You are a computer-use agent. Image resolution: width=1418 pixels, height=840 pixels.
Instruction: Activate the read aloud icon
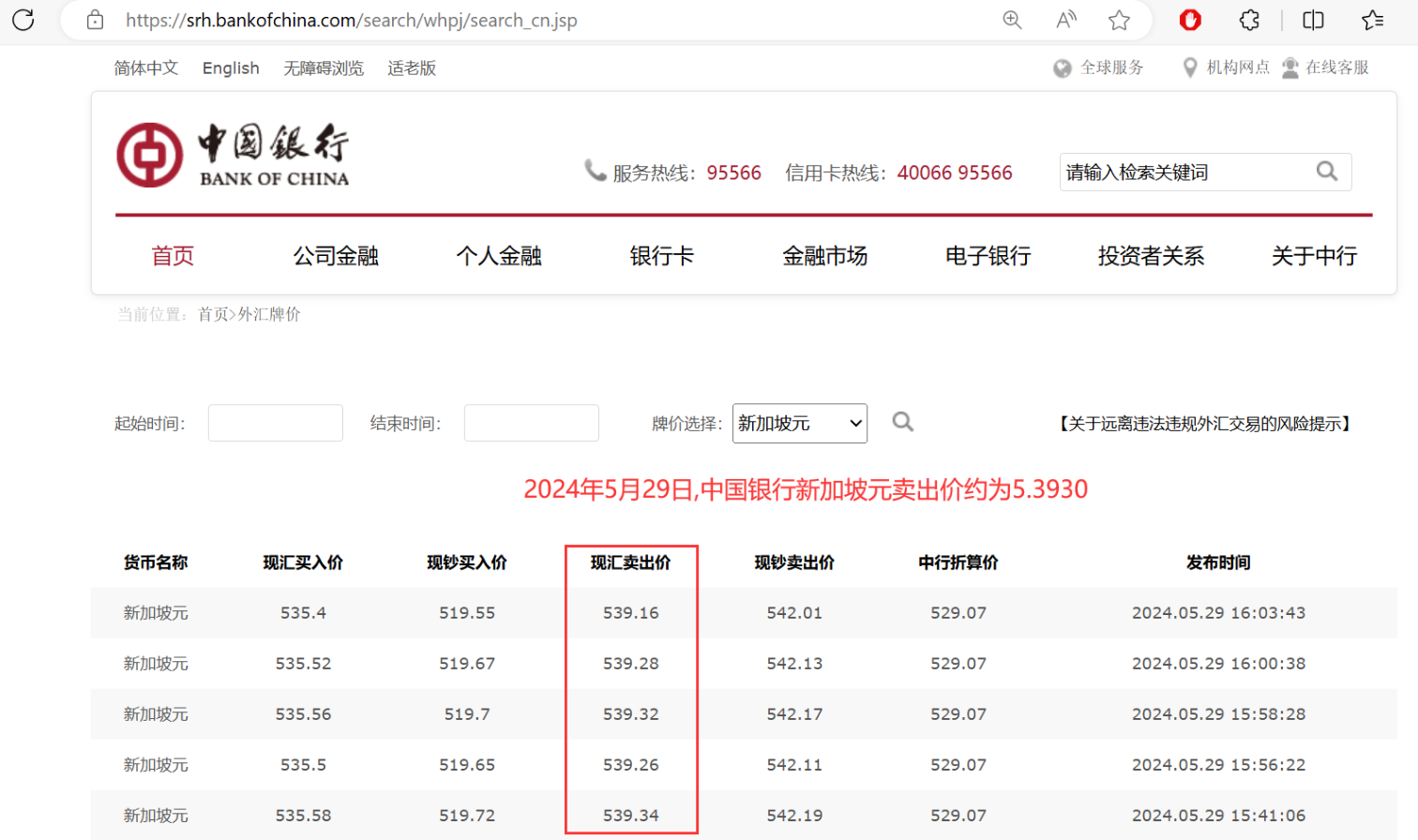tap(1066, 20)
